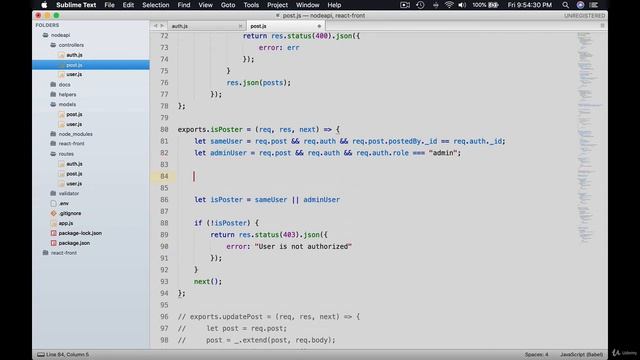640x360 pixels.
Task: Click the code minimap
Action: (x=589, y=137)
